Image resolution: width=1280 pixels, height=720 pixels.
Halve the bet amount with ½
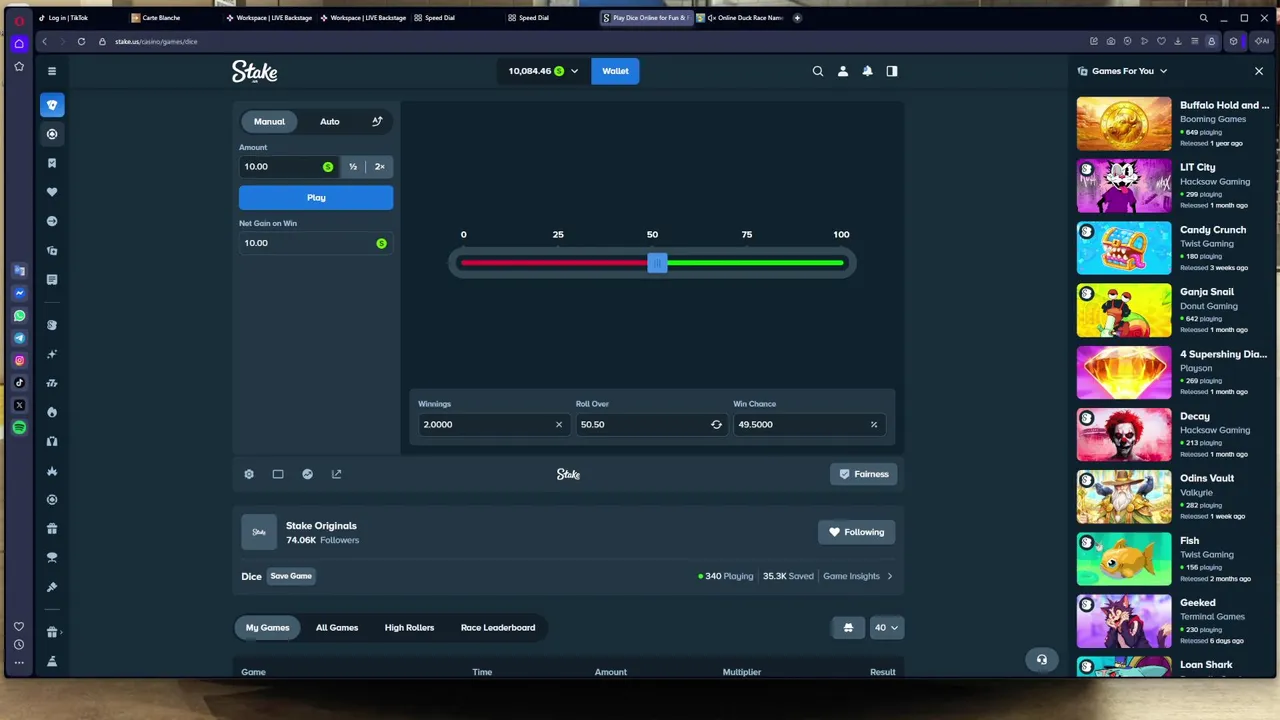click(x=353, y=167)
